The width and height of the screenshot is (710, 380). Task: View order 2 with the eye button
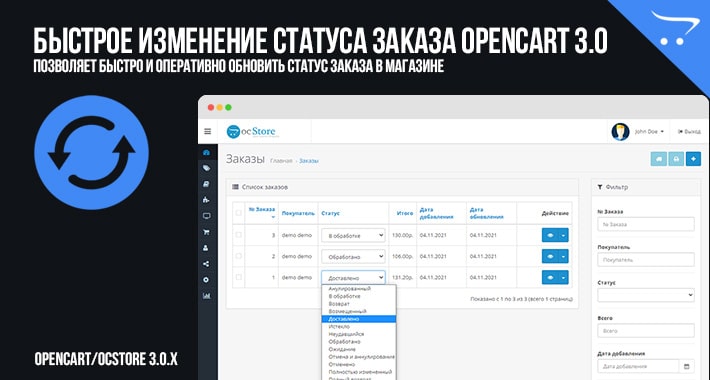[550, 256]
